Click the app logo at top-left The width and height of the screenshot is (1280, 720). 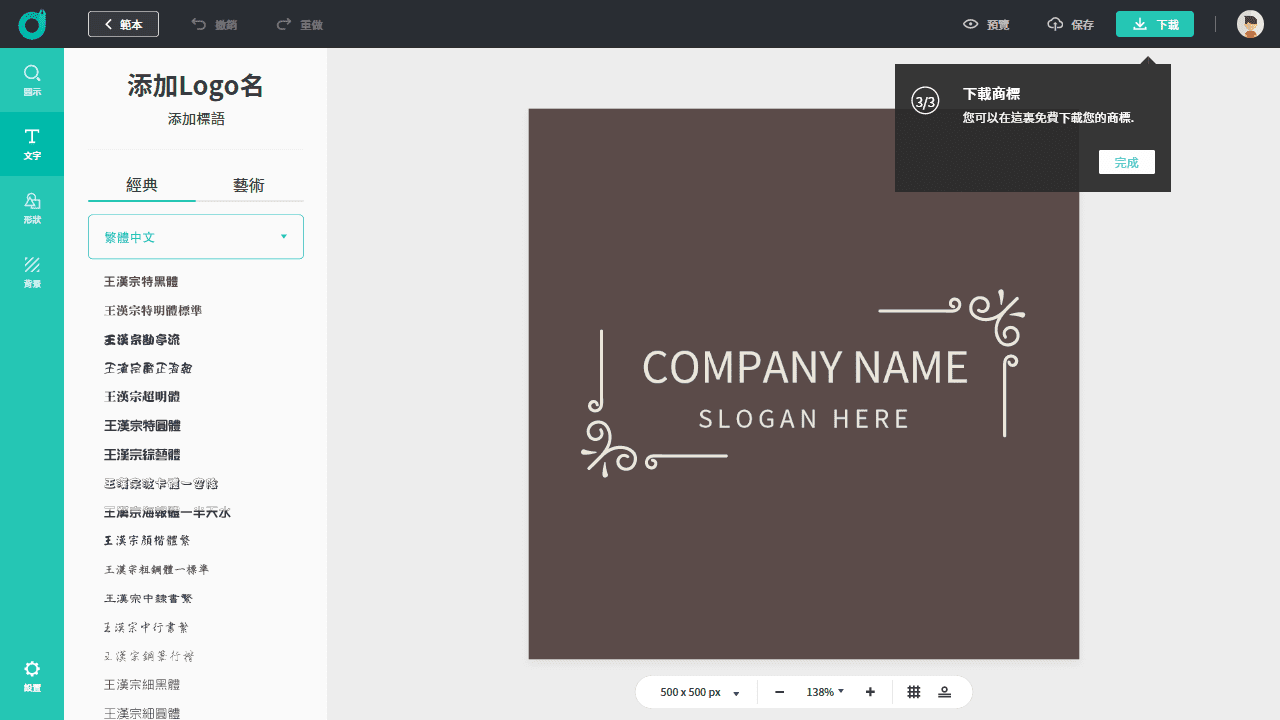[x=32, y=24]
